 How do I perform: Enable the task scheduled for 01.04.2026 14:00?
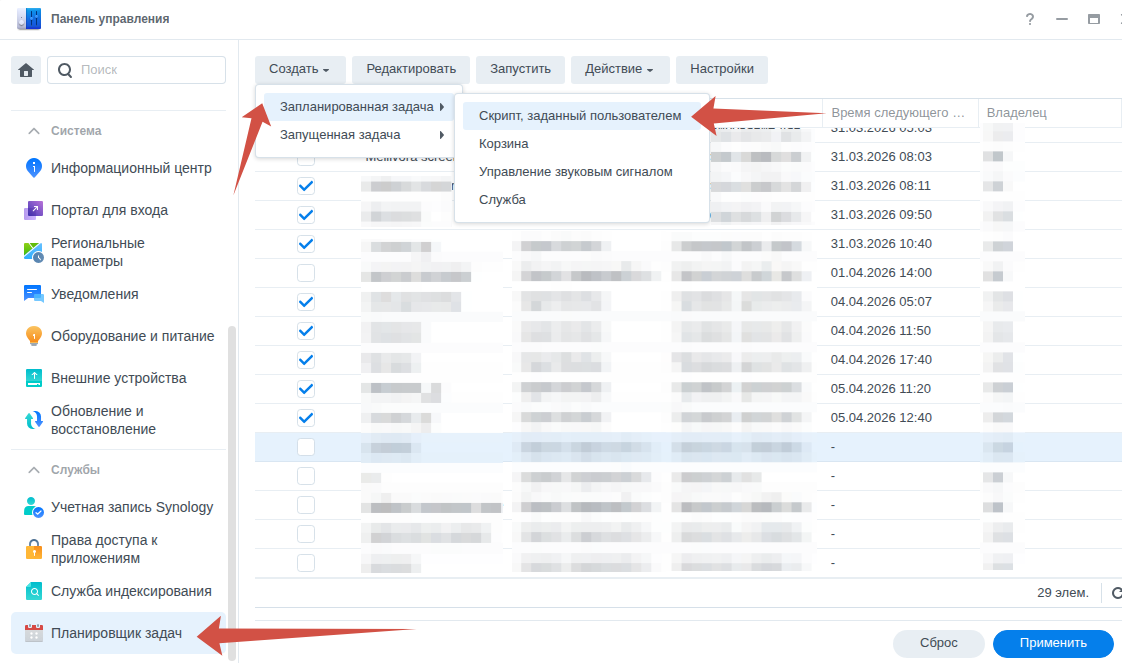(306, 273)
